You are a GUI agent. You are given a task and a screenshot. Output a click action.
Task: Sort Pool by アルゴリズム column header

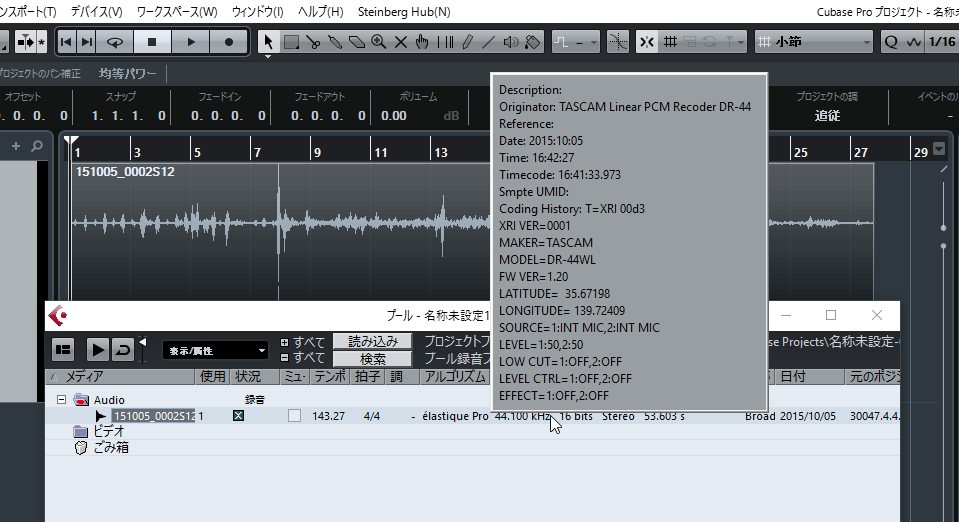pos(456,376)
